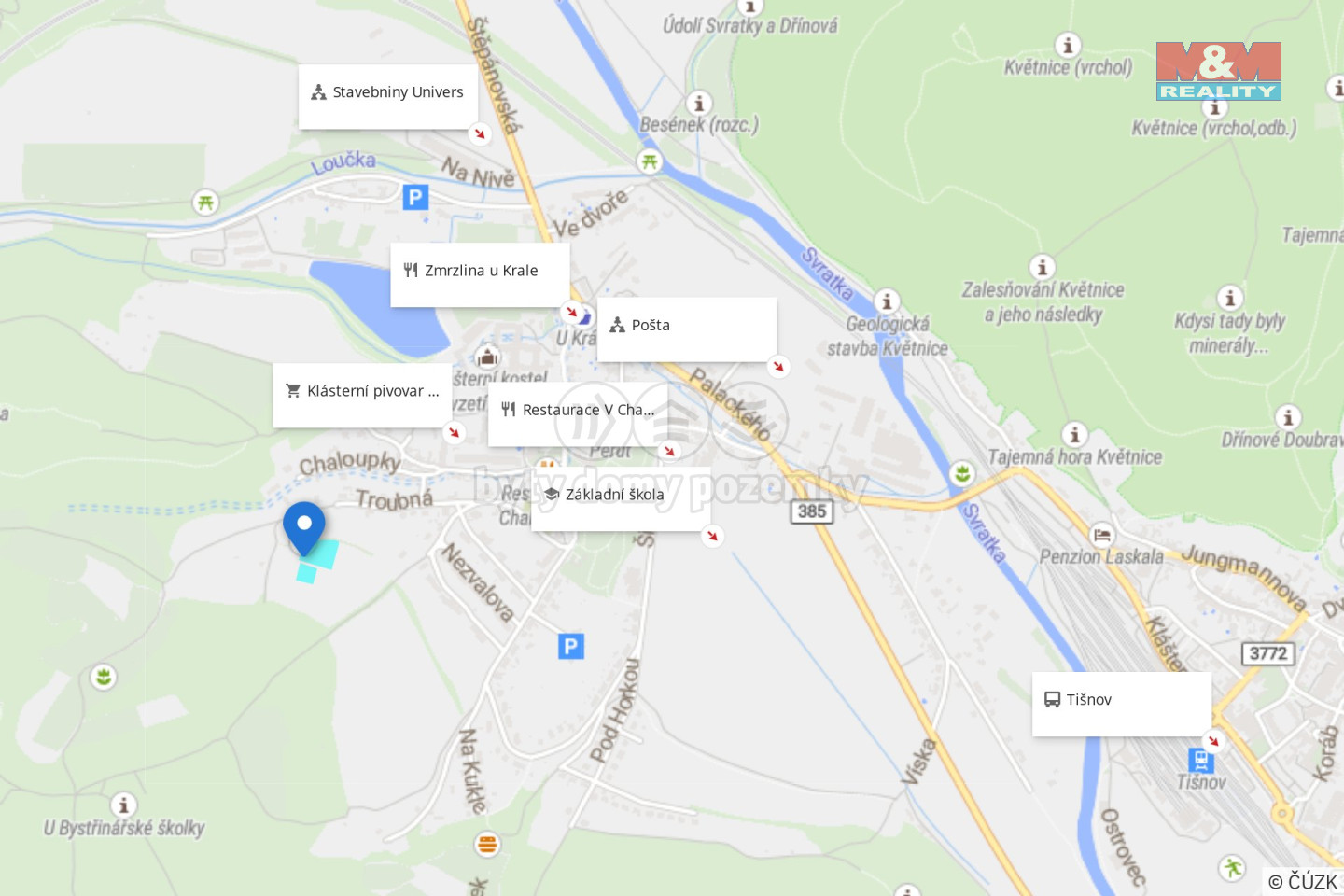Click info icon at U Bystřinářské školky
Viewport: 1344px width, 896px height.
(x=123, y=805)
